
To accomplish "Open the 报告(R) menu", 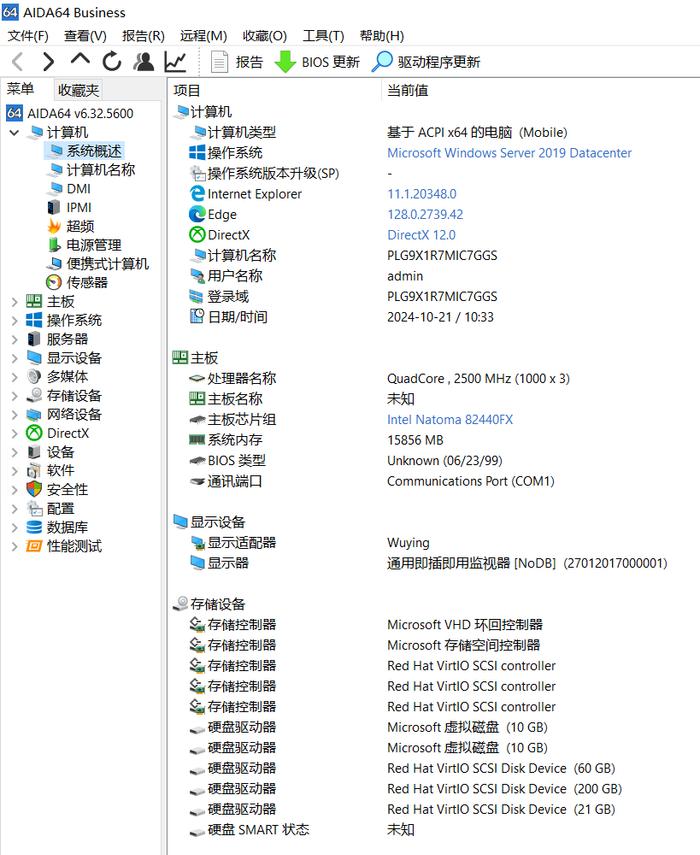I will pyautogui.click(x=143, y=36).
